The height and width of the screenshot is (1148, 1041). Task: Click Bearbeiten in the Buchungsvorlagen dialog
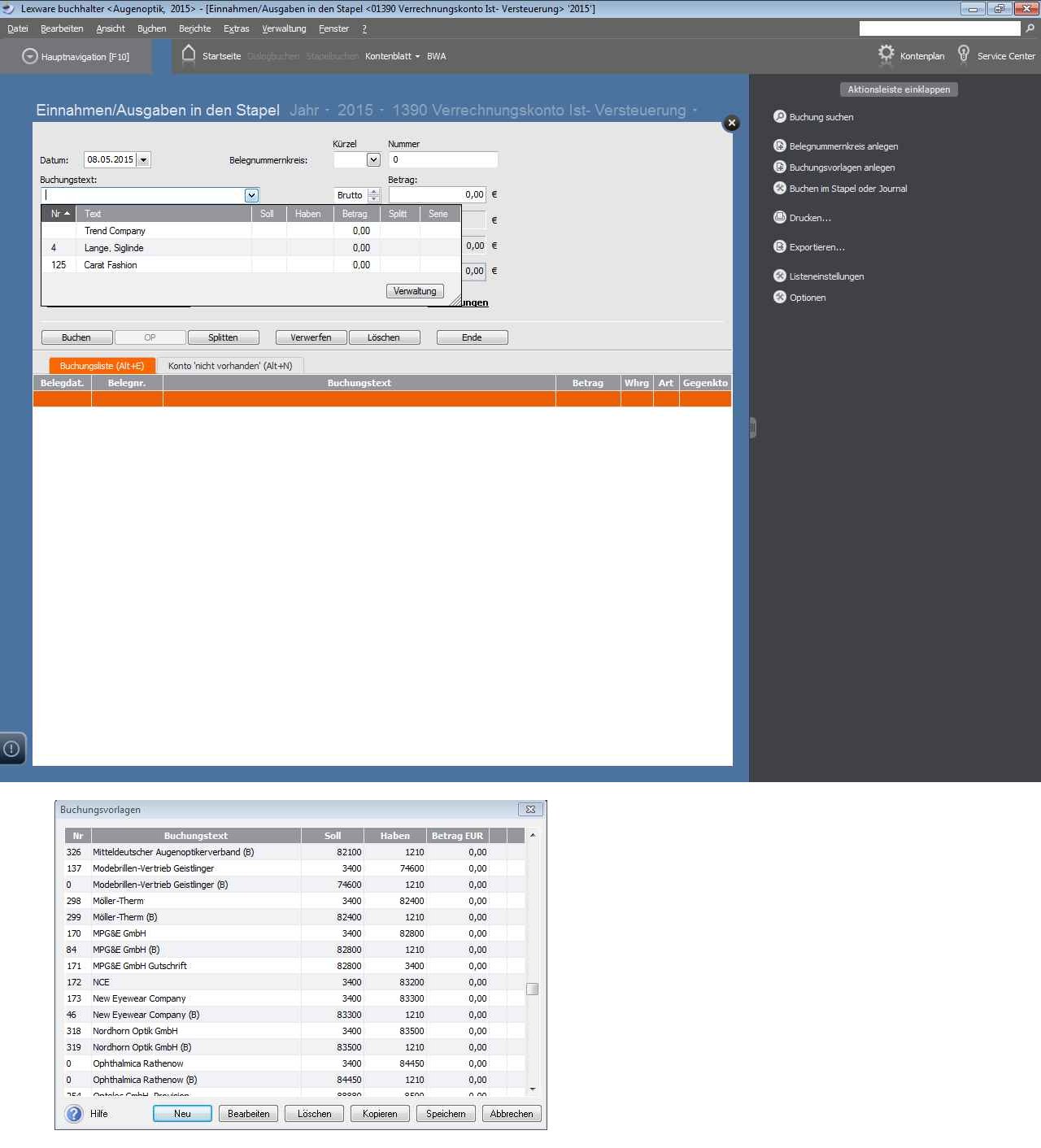coord(249,1114)
